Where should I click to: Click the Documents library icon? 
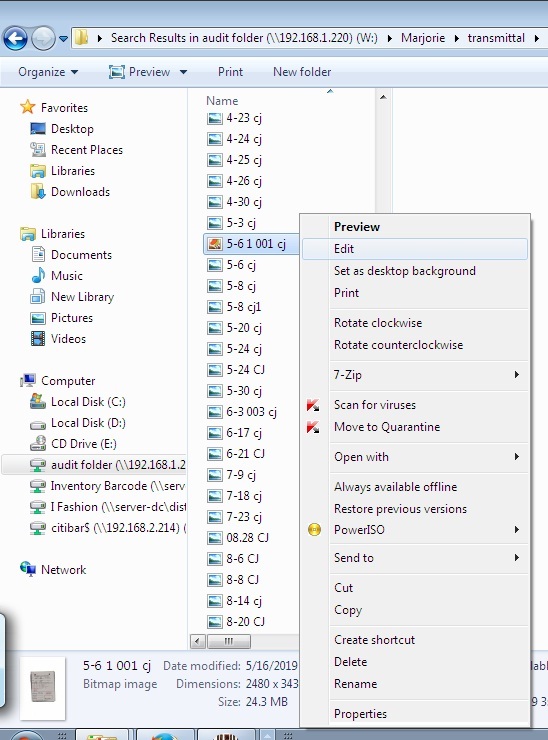tap(38, 254)
